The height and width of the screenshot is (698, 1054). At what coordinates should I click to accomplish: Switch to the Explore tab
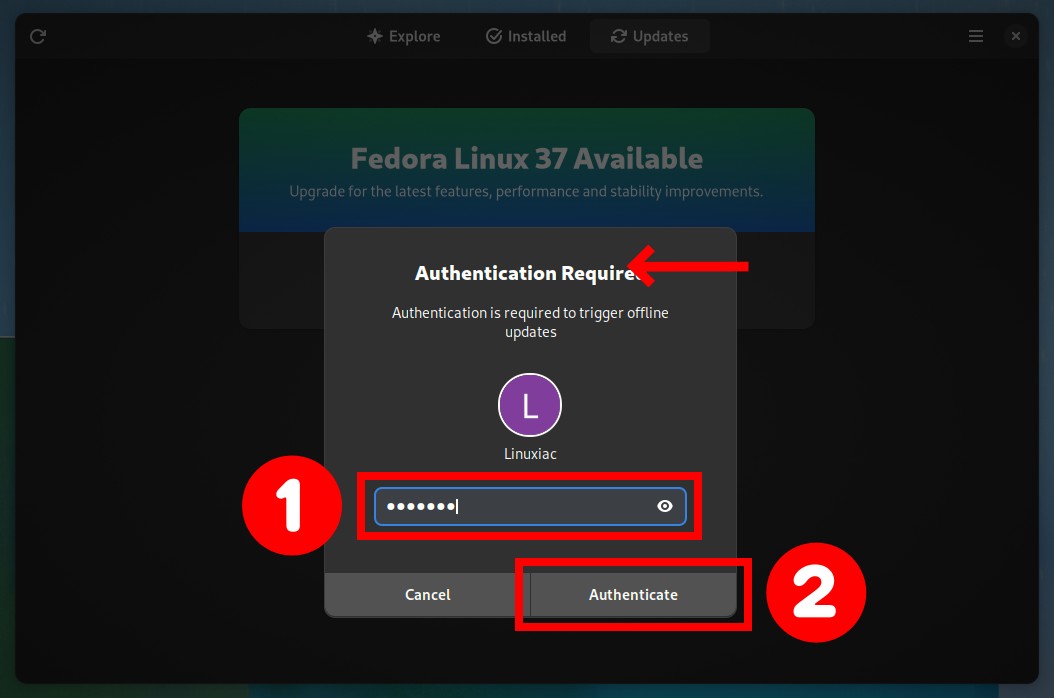404,36
